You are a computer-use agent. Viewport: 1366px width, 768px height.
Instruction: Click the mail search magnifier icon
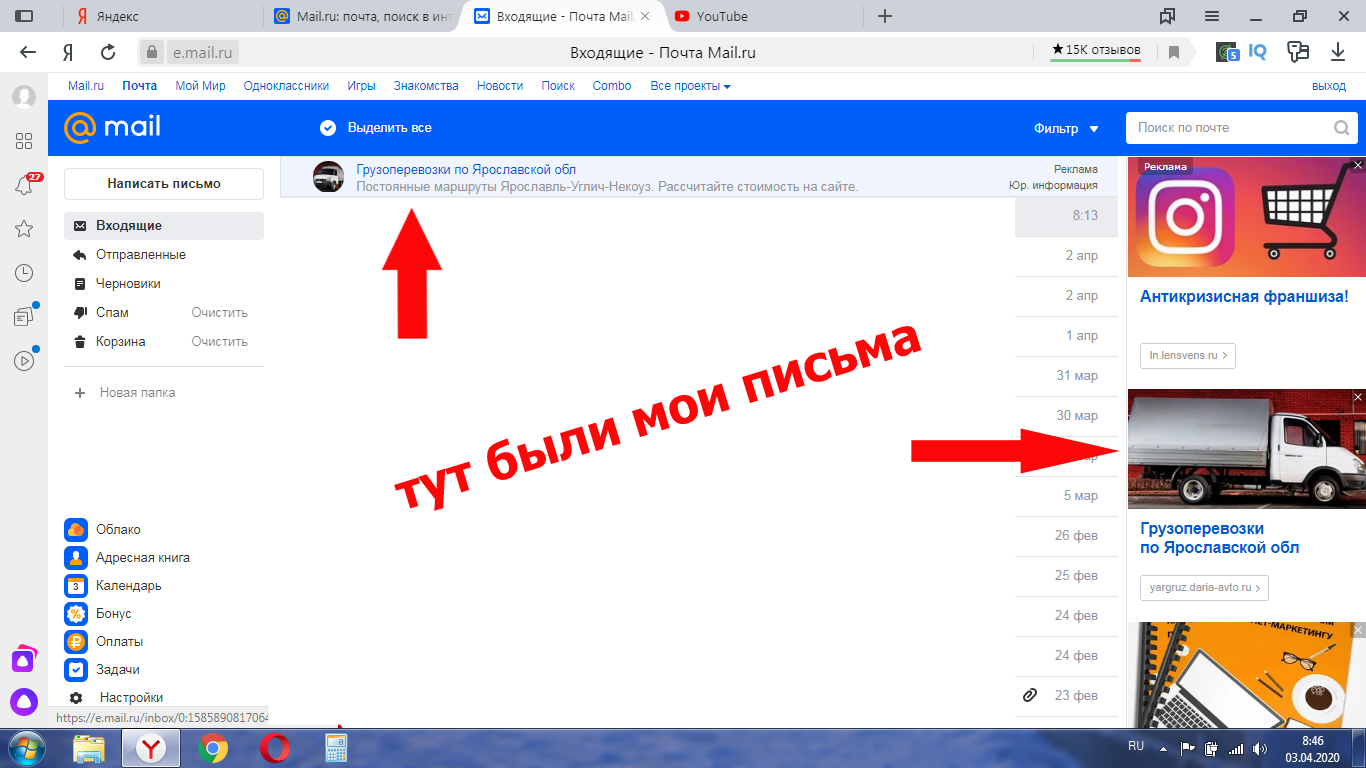pyautogui.click(x=1341, y=128)
